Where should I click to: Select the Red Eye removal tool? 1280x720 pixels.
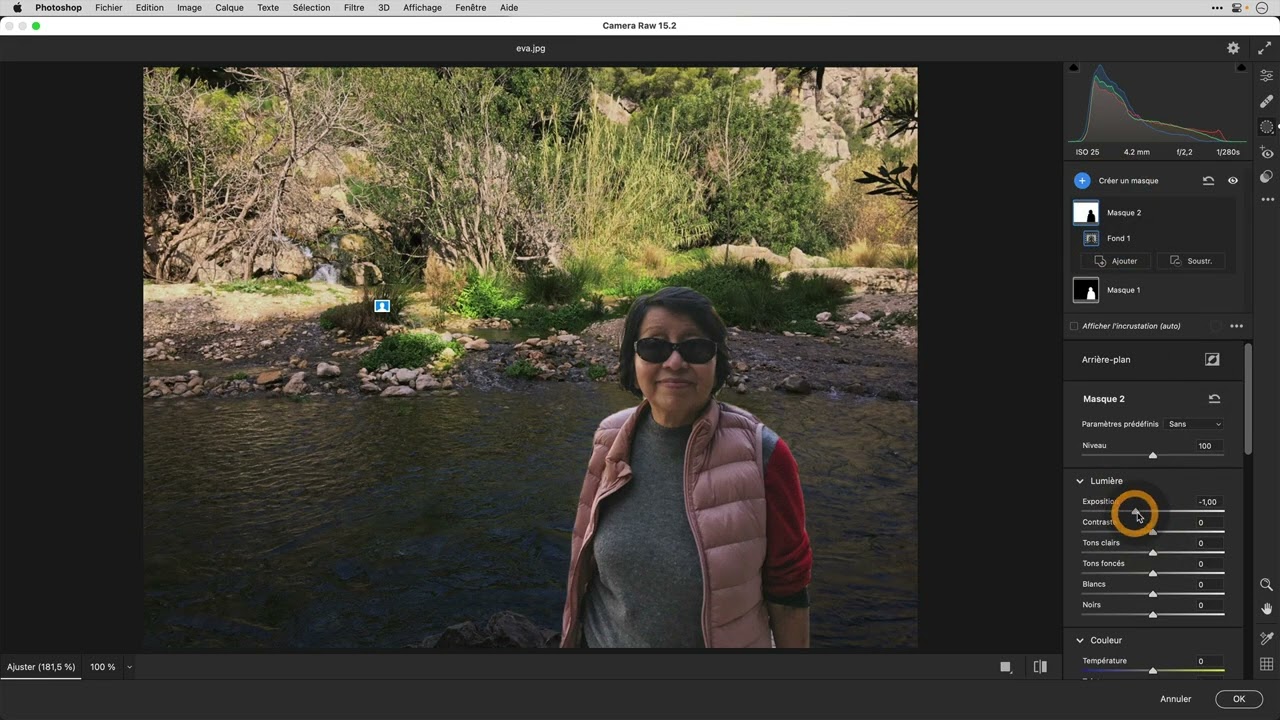[1267, 153]
